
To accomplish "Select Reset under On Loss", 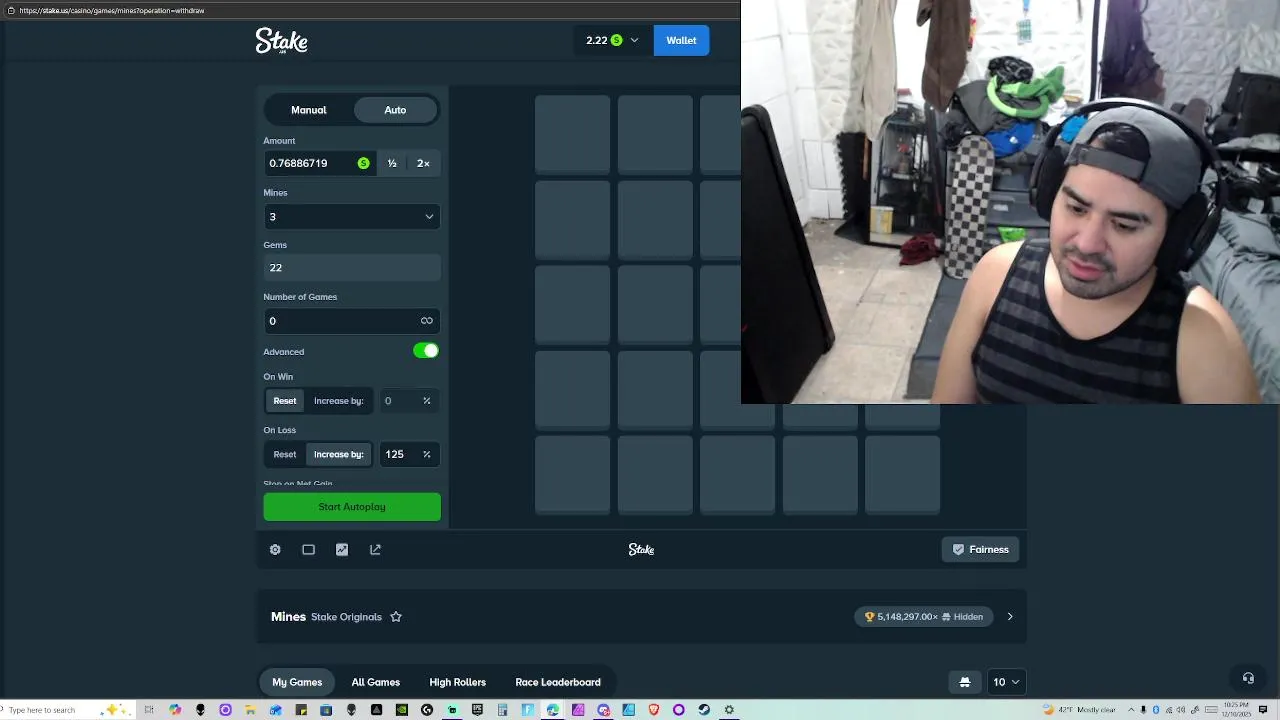I will pos(285,454).
